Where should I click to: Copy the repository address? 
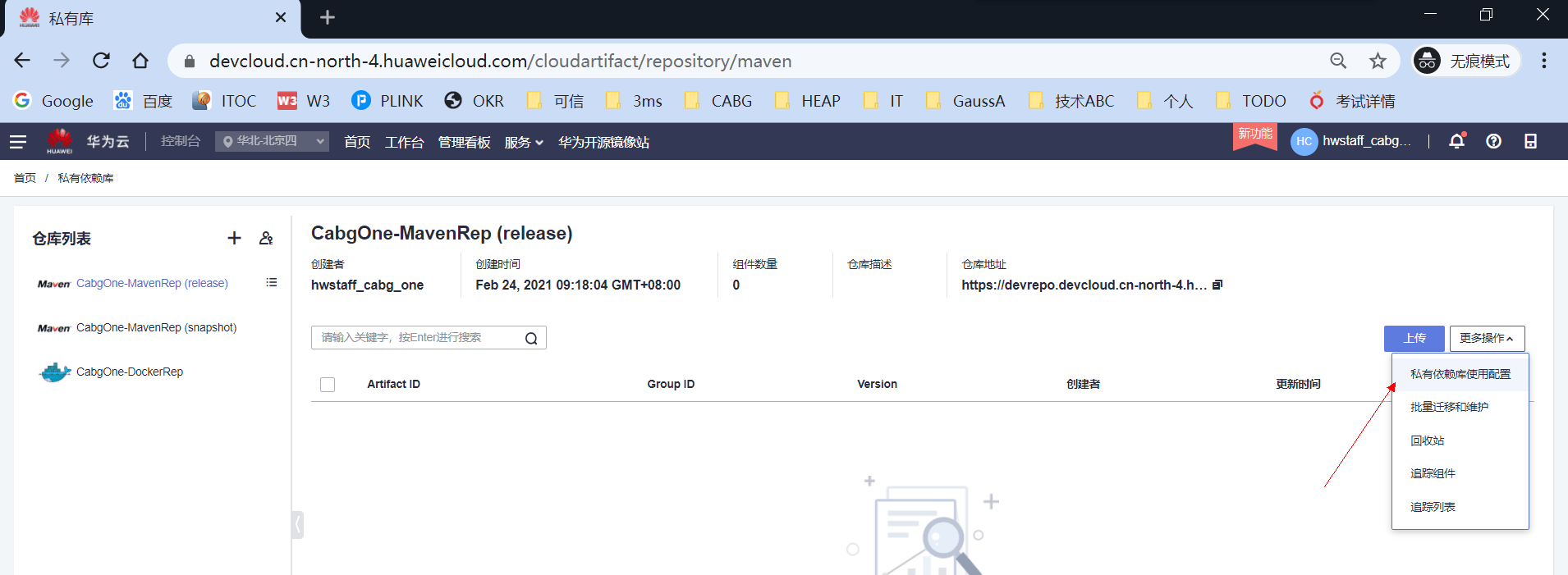tap(1217, 285)
